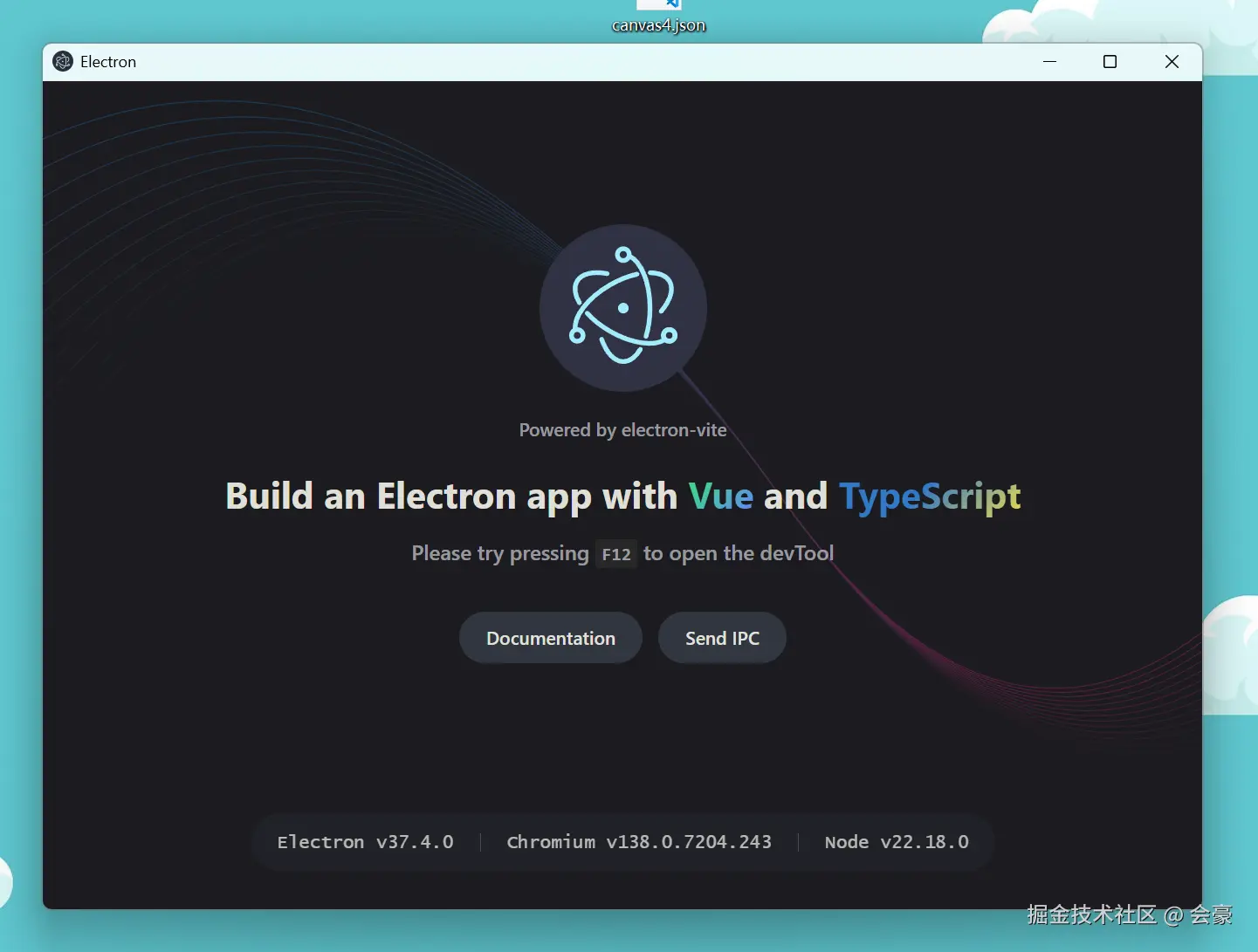Click the 'Node v22.18.0' version entry
This screenshot has width=1258, height=952.
pyautogui.click(x=897, y=842)
